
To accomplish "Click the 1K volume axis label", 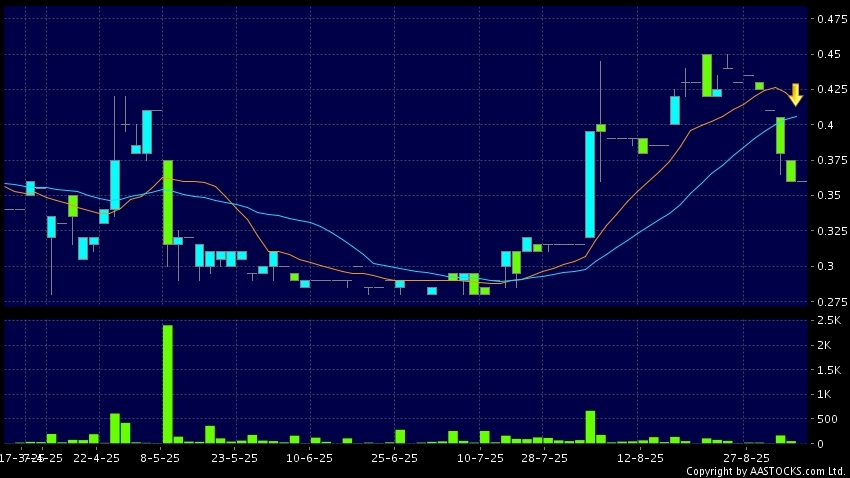I will (825, 395).
